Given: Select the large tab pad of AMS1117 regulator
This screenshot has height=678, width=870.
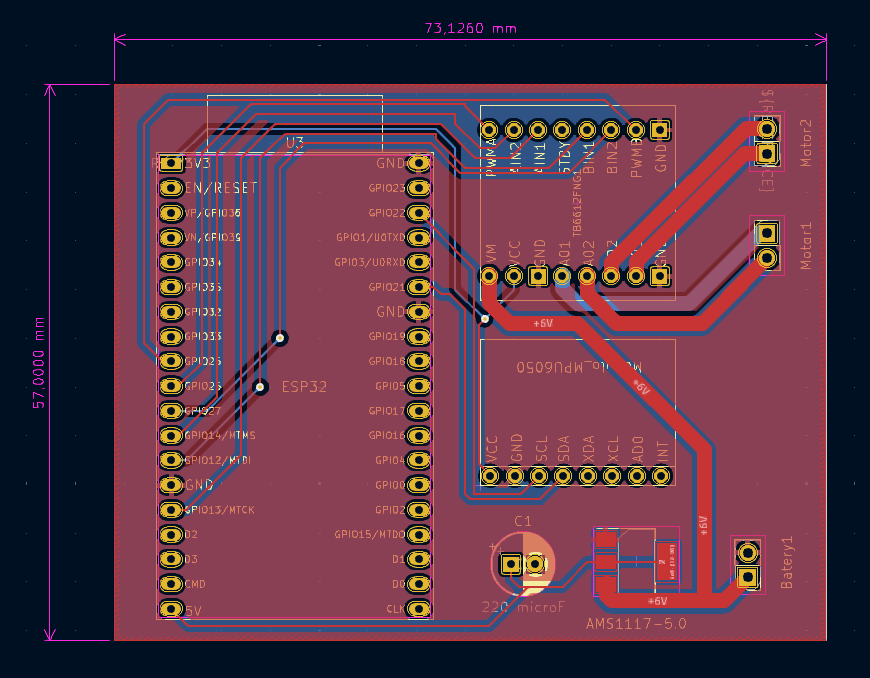Looking at the screenshot, I should (x=666, y=562).
